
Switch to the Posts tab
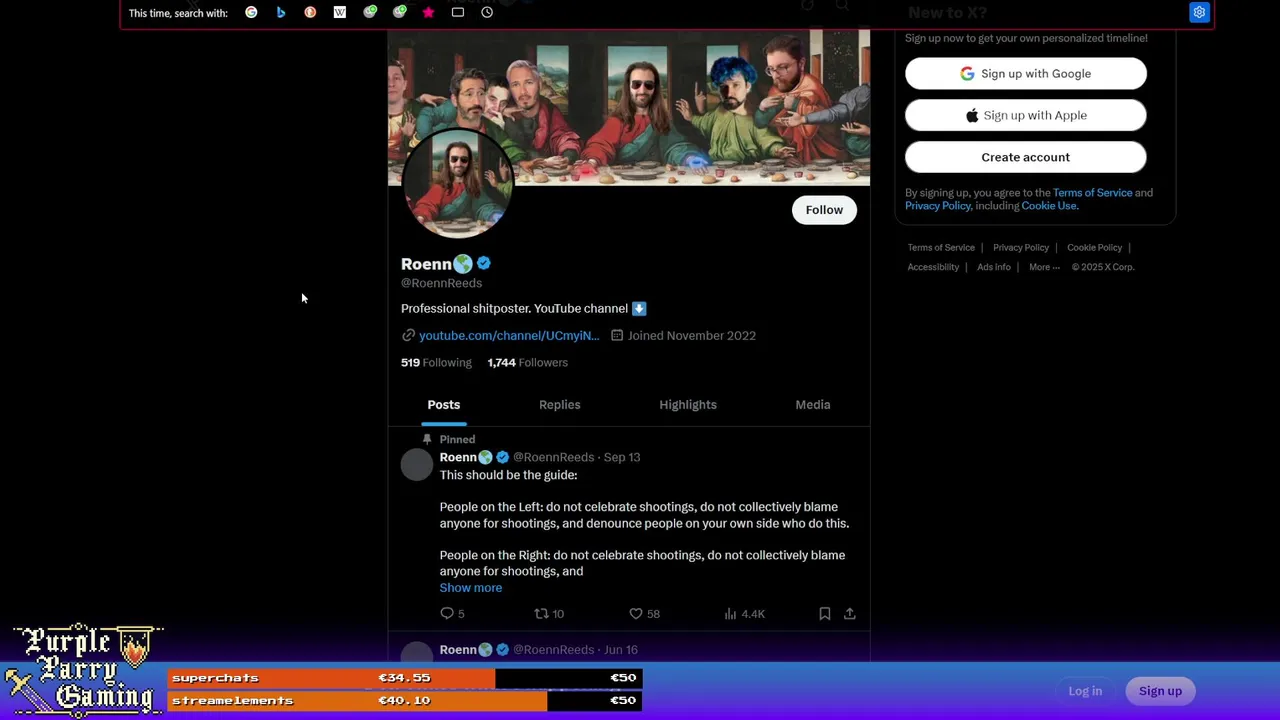tap(444, 405)
